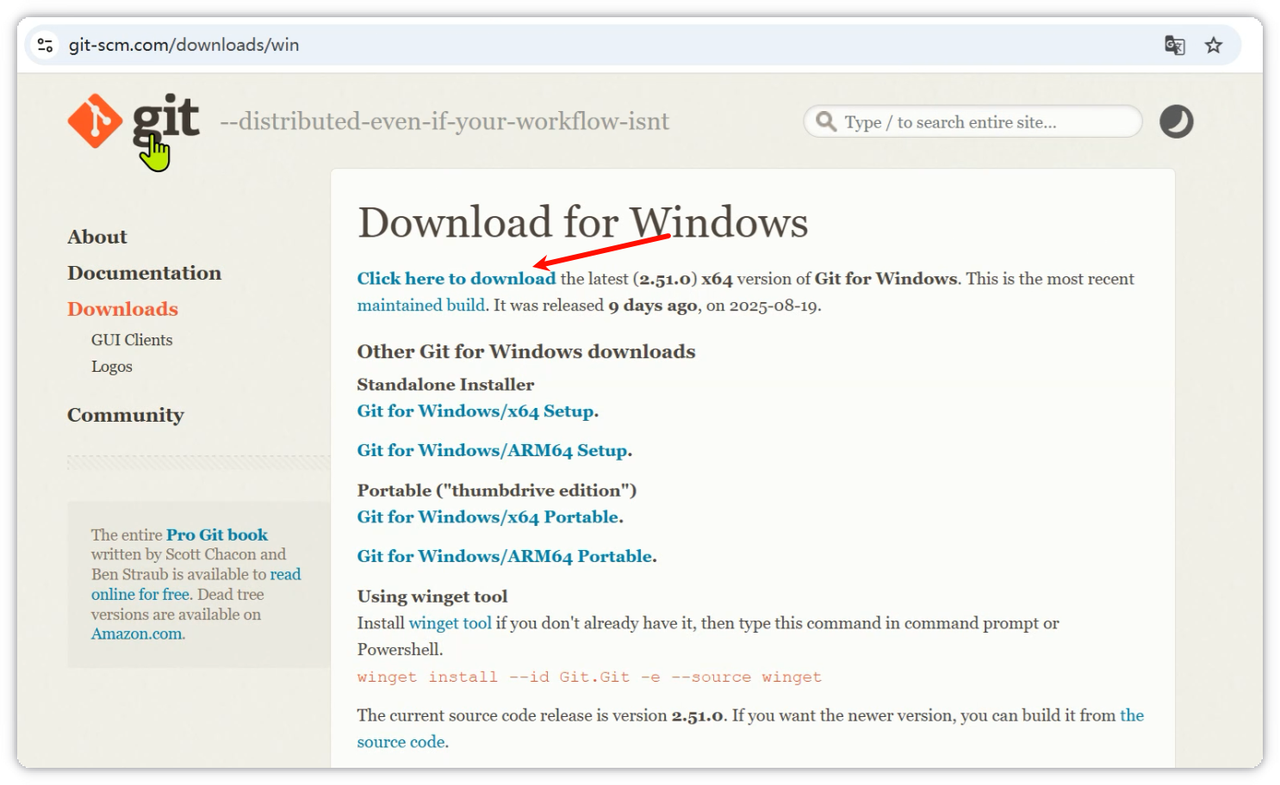Viewport: 1280px width, 785px height.
Task: Open the About sidebar section
Action: click(x=97, y=237)
